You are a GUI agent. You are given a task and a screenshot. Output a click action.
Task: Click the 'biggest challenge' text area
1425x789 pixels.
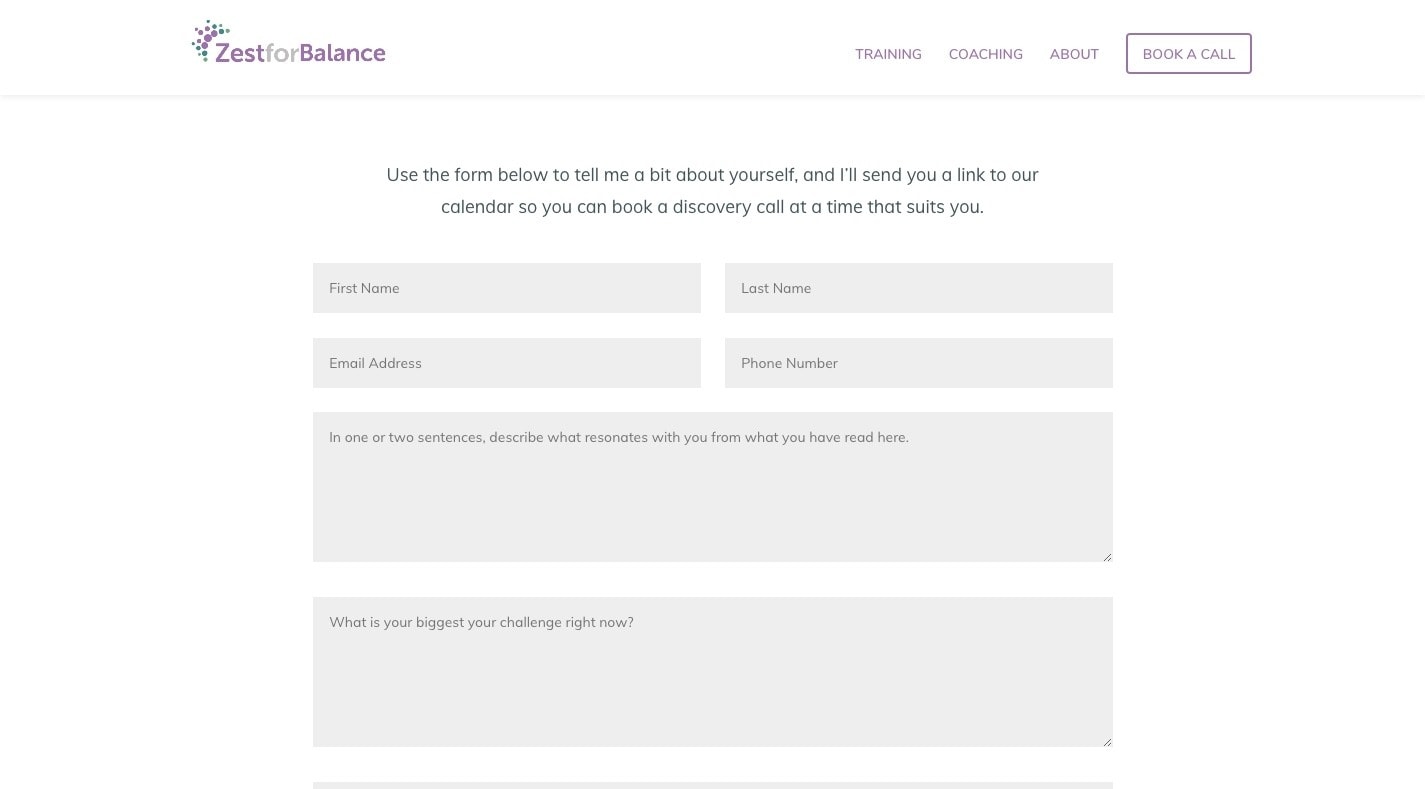coord(713,672)
